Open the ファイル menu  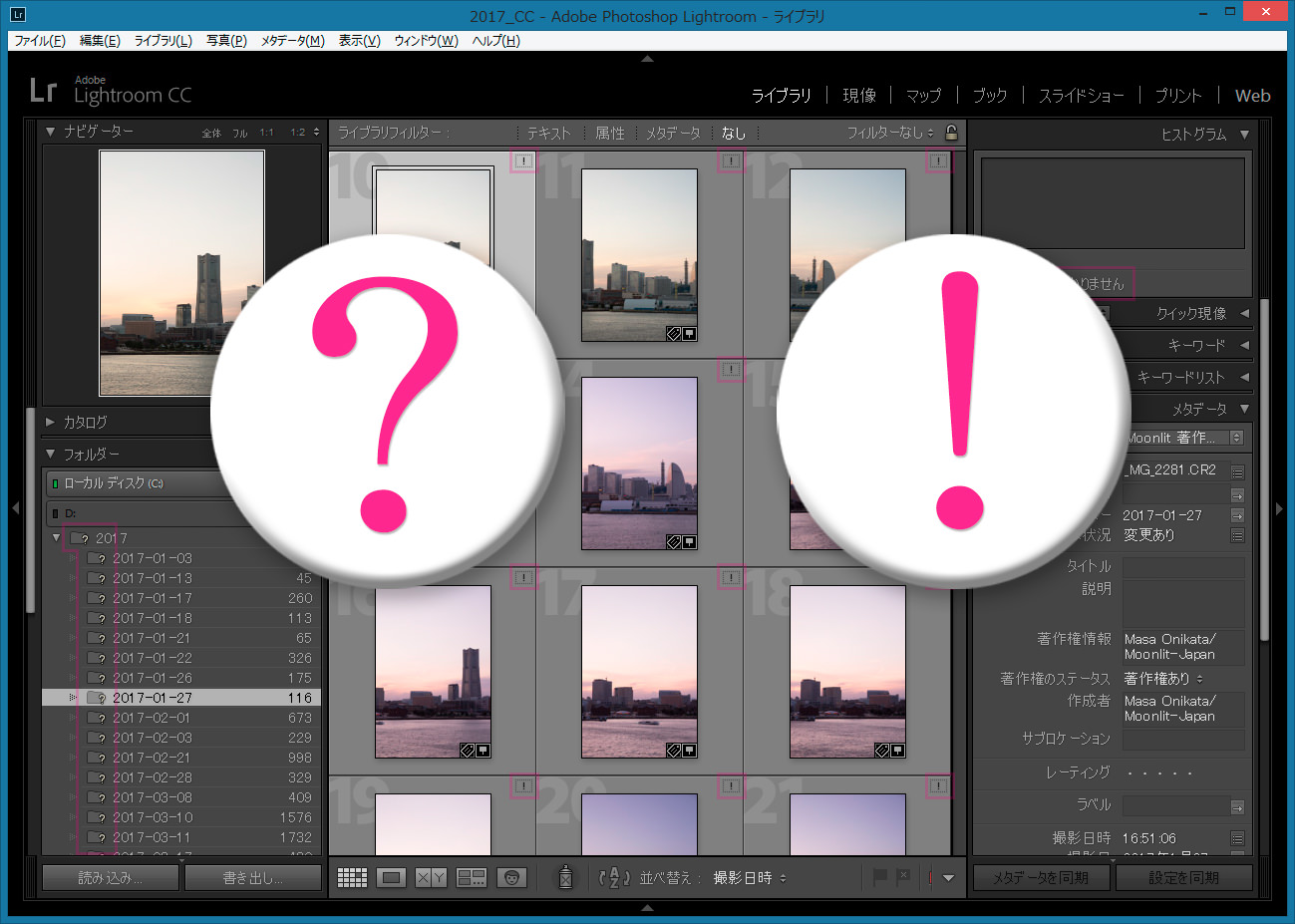(x=40, y=41)
